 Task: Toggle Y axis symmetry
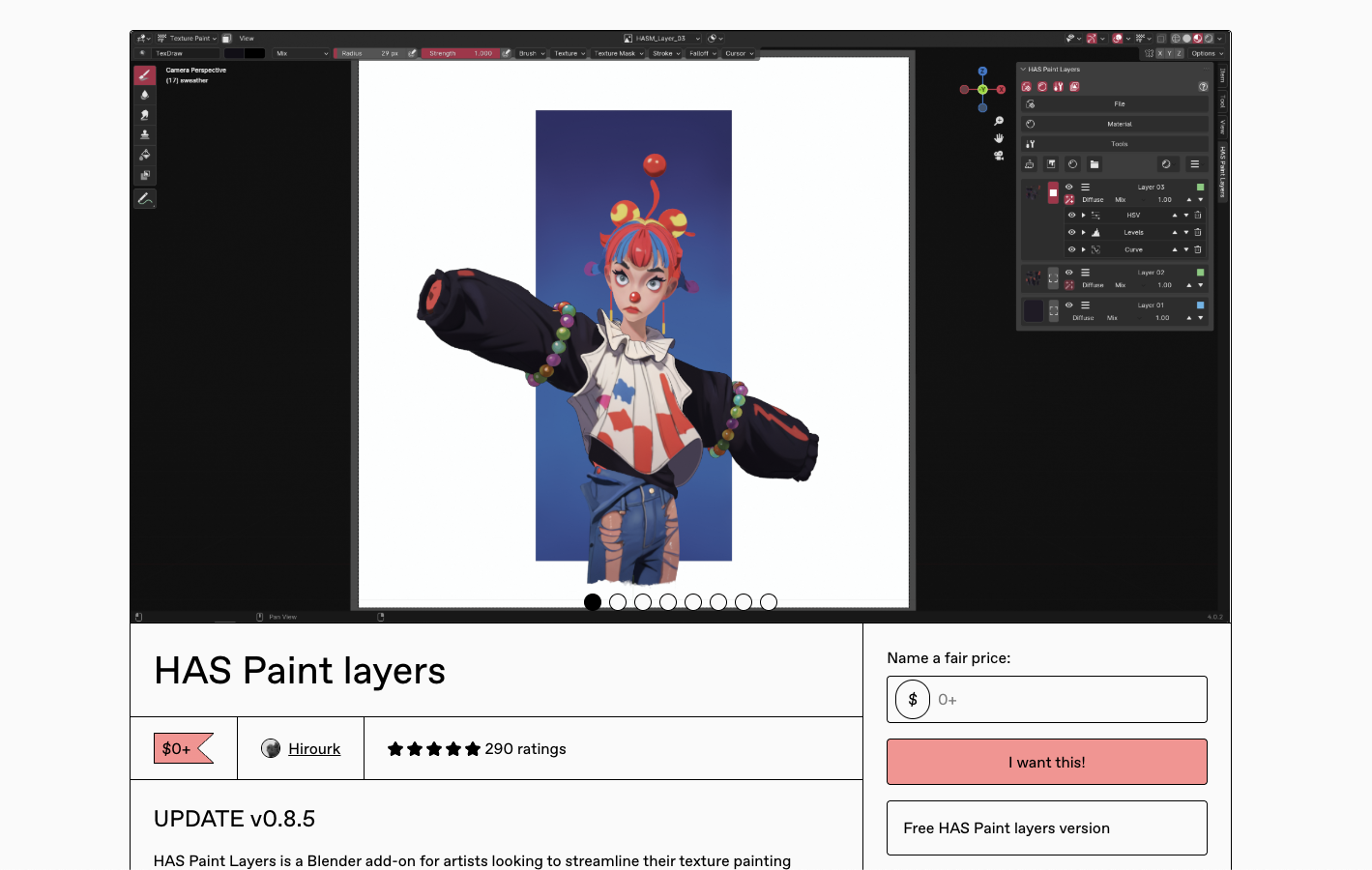pos(1169,53)
